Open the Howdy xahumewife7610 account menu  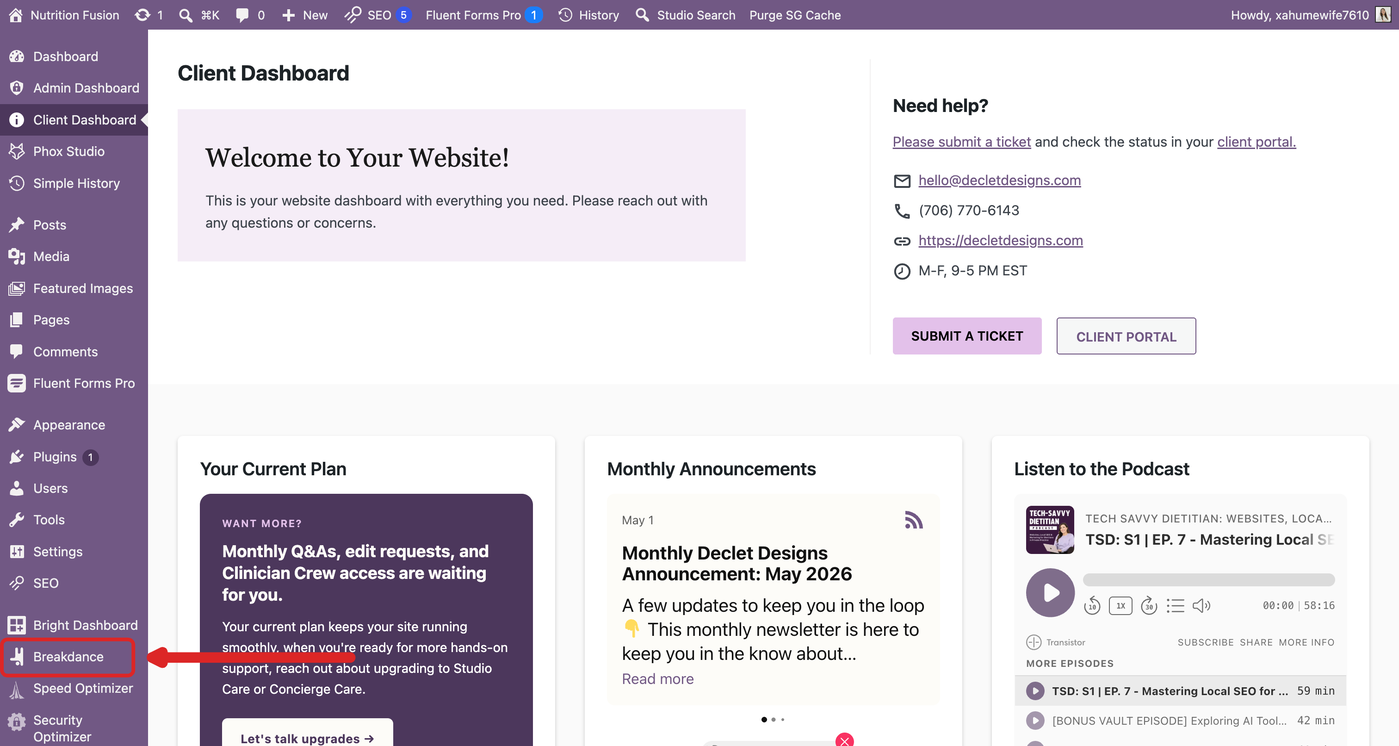tap(1309, 15)
